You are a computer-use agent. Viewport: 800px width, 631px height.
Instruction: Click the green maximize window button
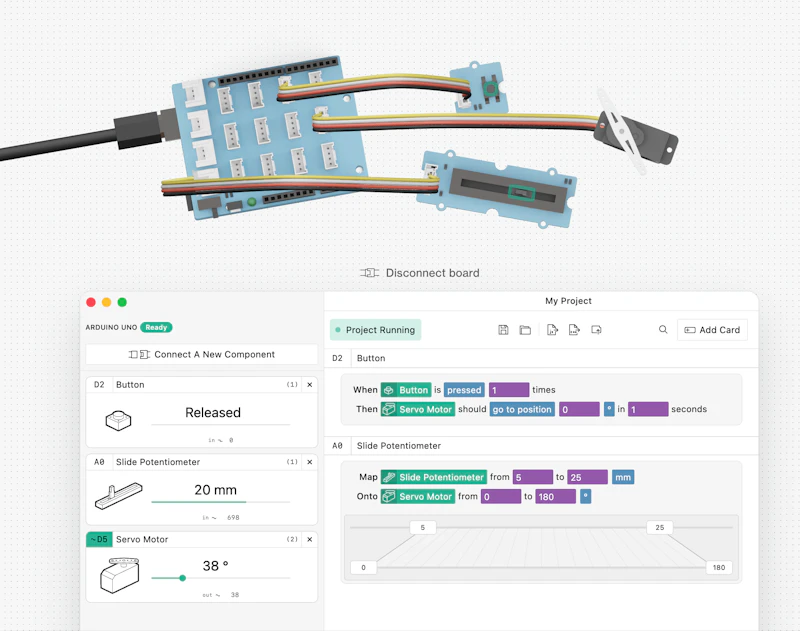click(x=122, y=302)
